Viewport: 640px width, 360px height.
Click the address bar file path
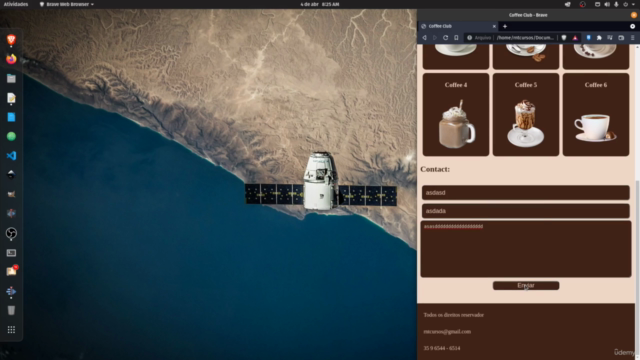524,38
